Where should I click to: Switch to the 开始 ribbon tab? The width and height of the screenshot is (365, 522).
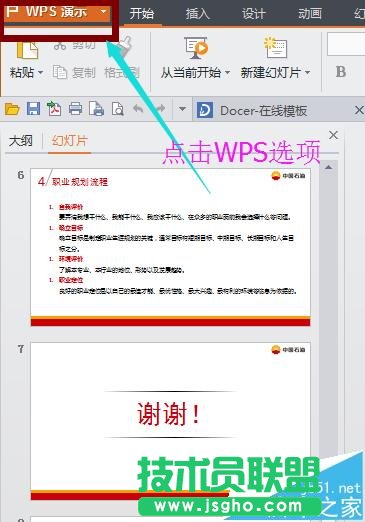pos(142,14)
